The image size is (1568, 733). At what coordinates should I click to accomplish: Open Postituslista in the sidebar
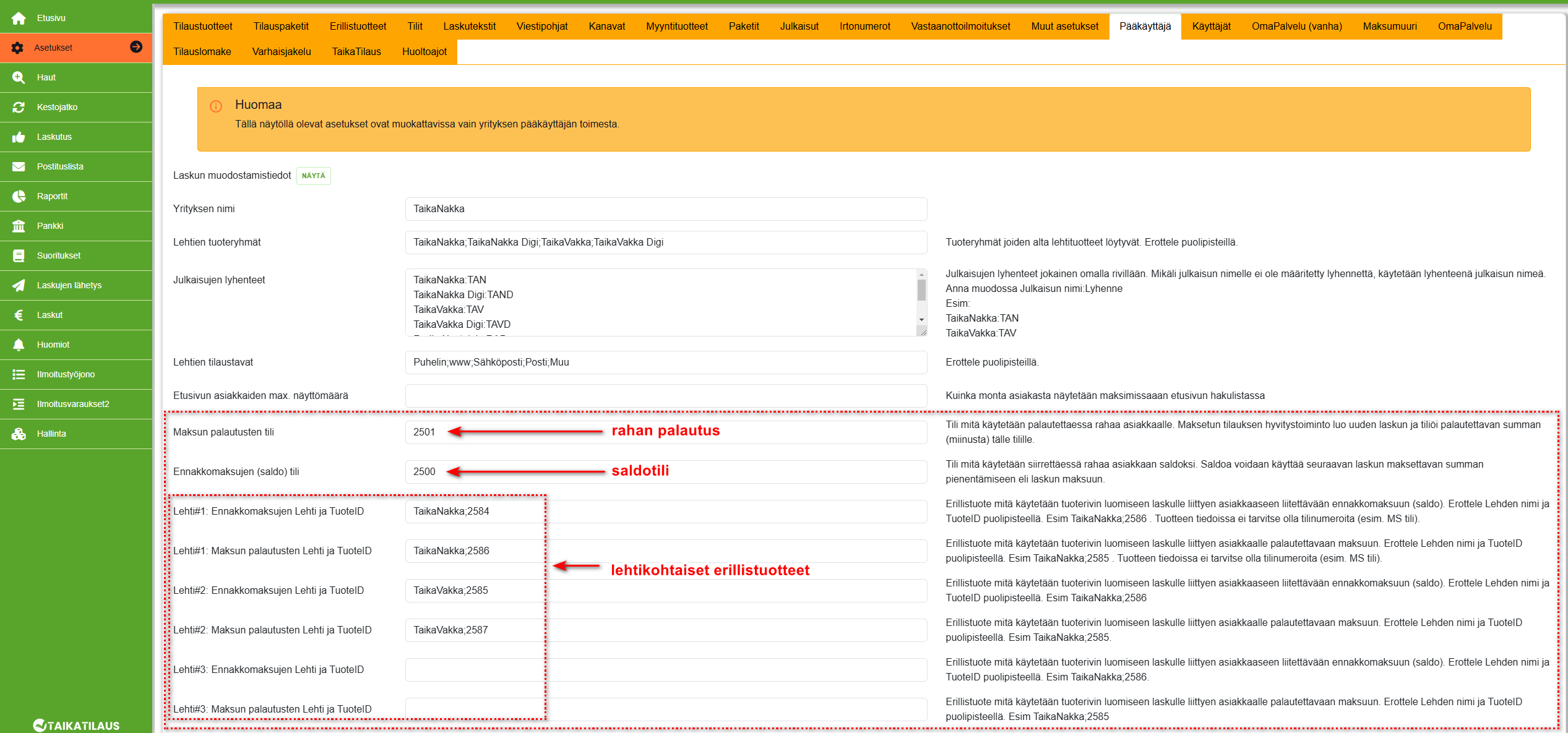tap(76, 166)
